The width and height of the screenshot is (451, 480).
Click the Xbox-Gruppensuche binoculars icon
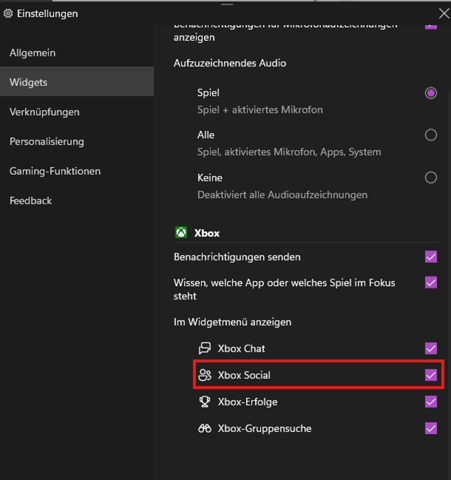tap(205, 428)
